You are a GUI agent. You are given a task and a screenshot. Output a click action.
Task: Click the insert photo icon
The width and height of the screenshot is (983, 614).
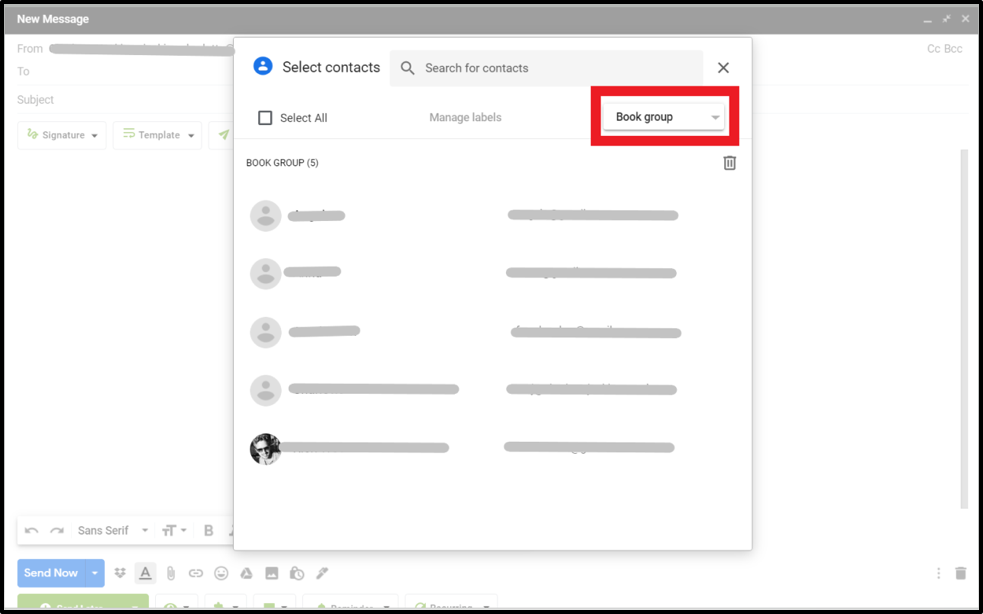(271, 573)
